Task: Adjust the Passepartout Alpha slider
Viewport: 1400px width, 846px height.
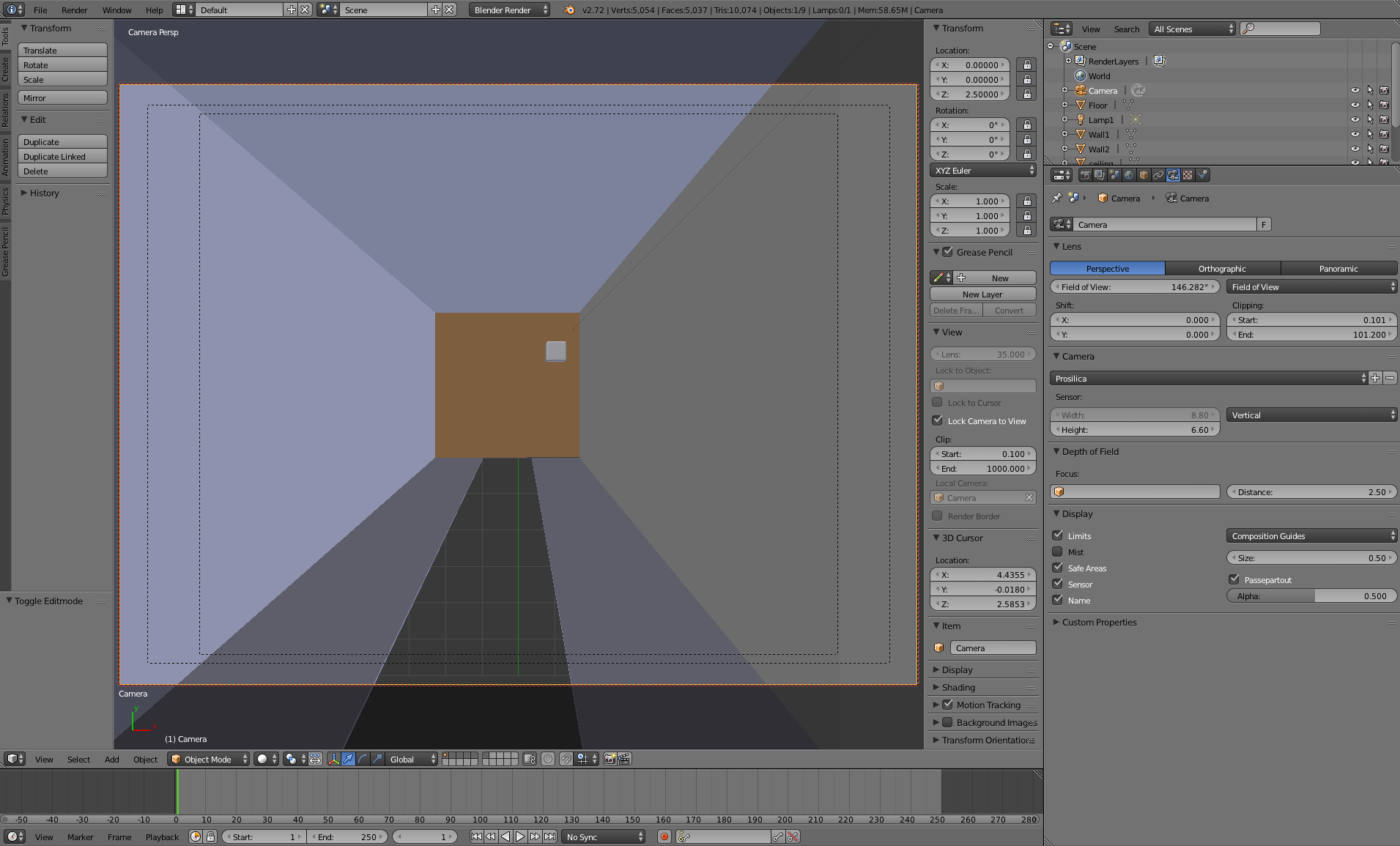Action: pos(1311,595)
